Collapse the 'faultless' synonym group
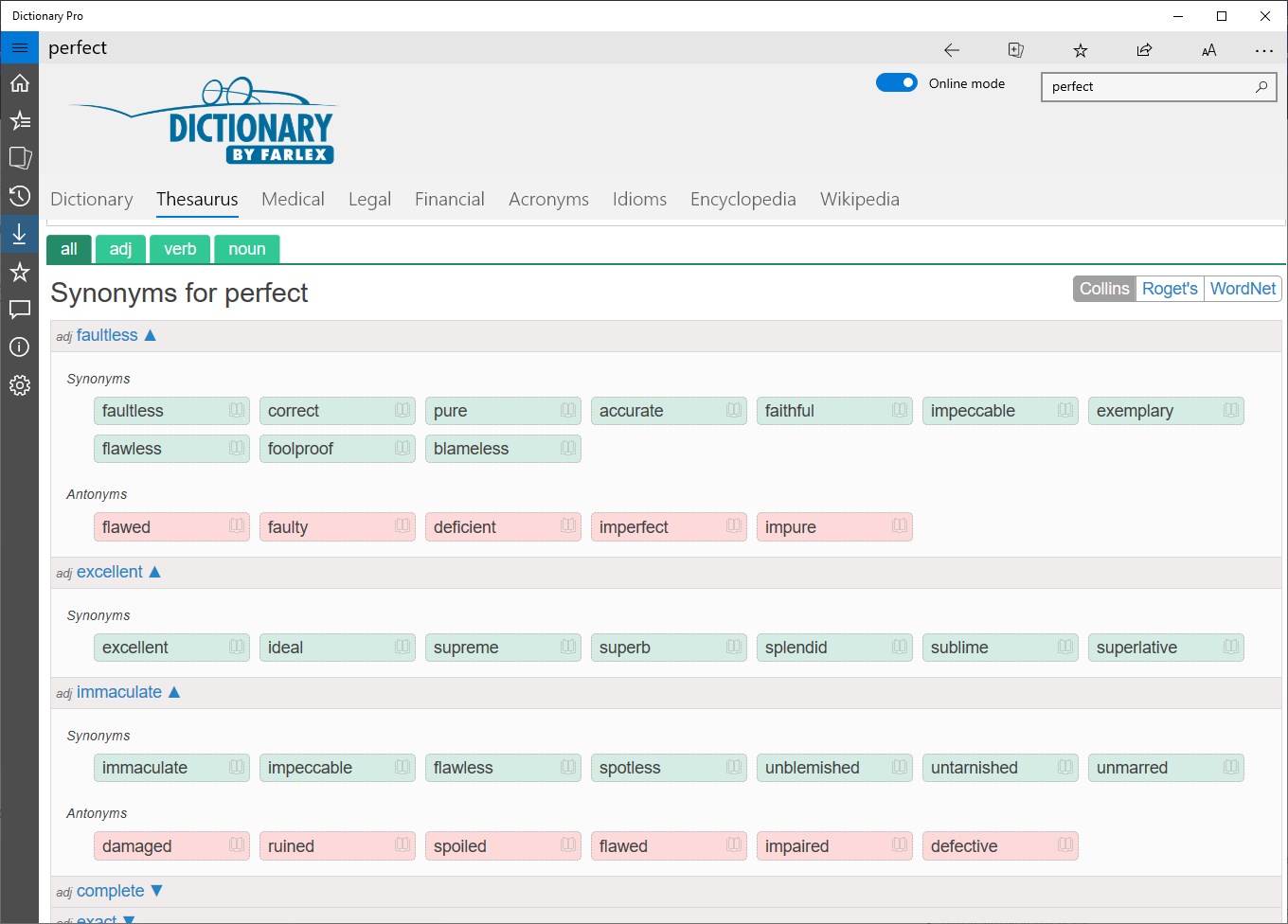 (x=151, y=334)
